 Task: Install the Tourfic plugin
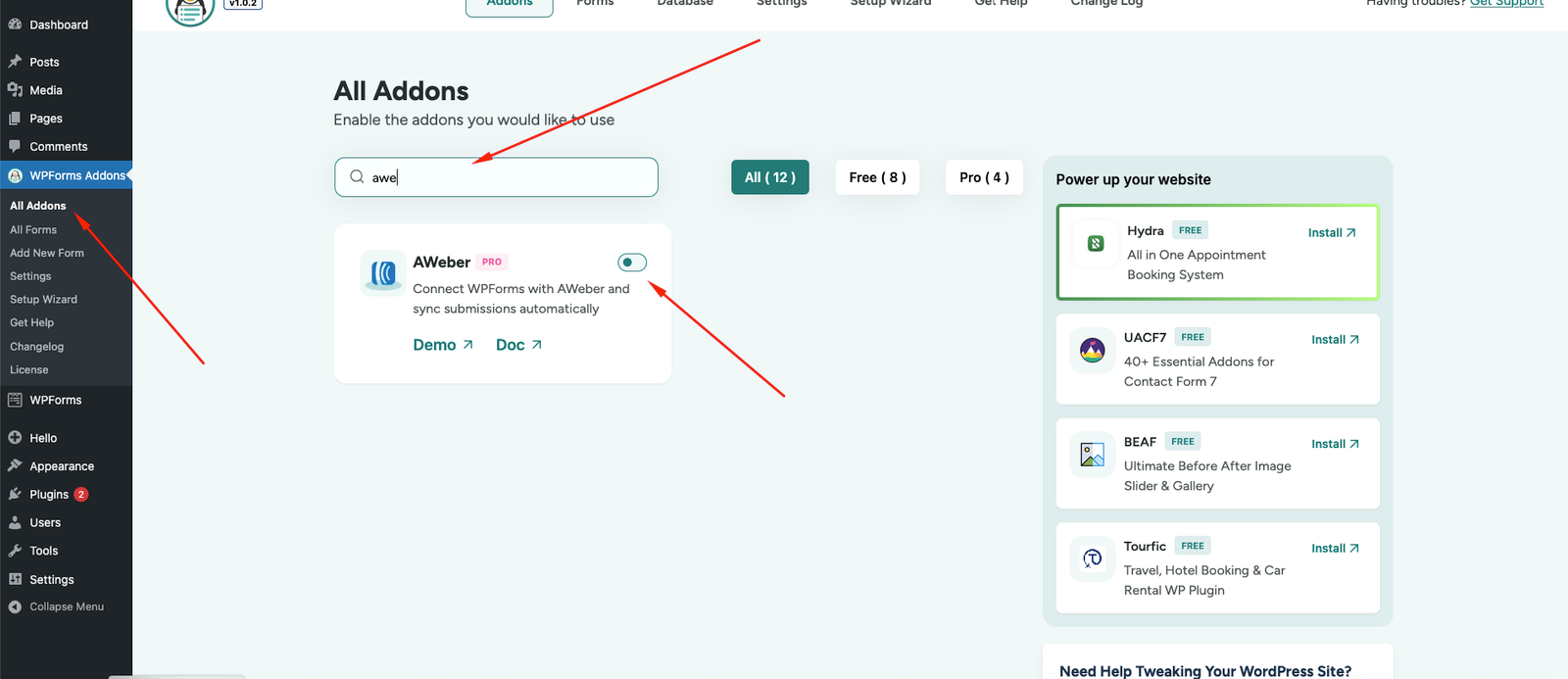pyautogui.click(x=1335, y=549)
